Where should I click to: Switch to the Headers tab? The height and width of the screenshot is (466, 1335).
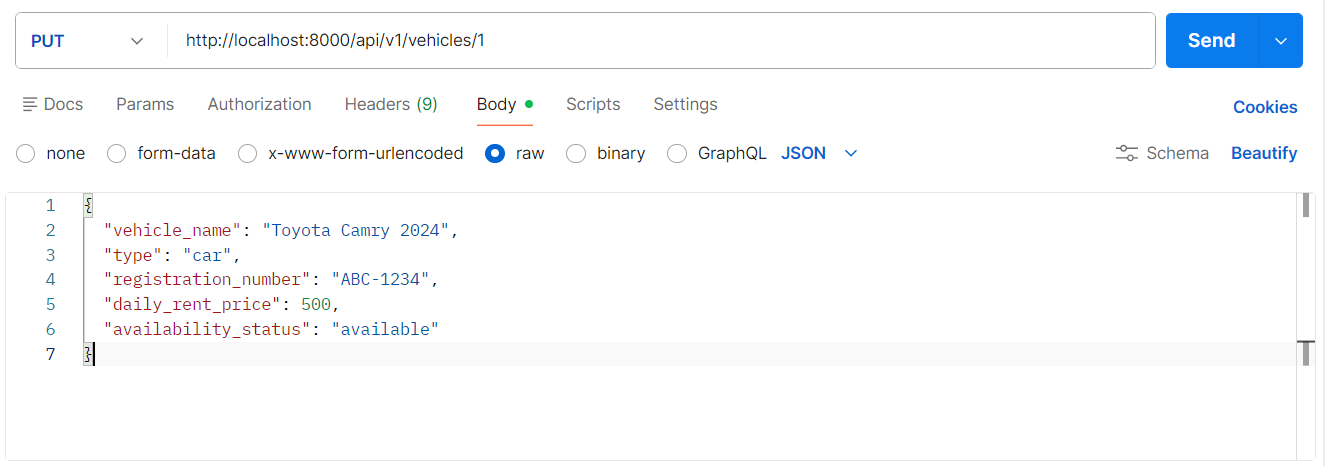pos(390,104)
